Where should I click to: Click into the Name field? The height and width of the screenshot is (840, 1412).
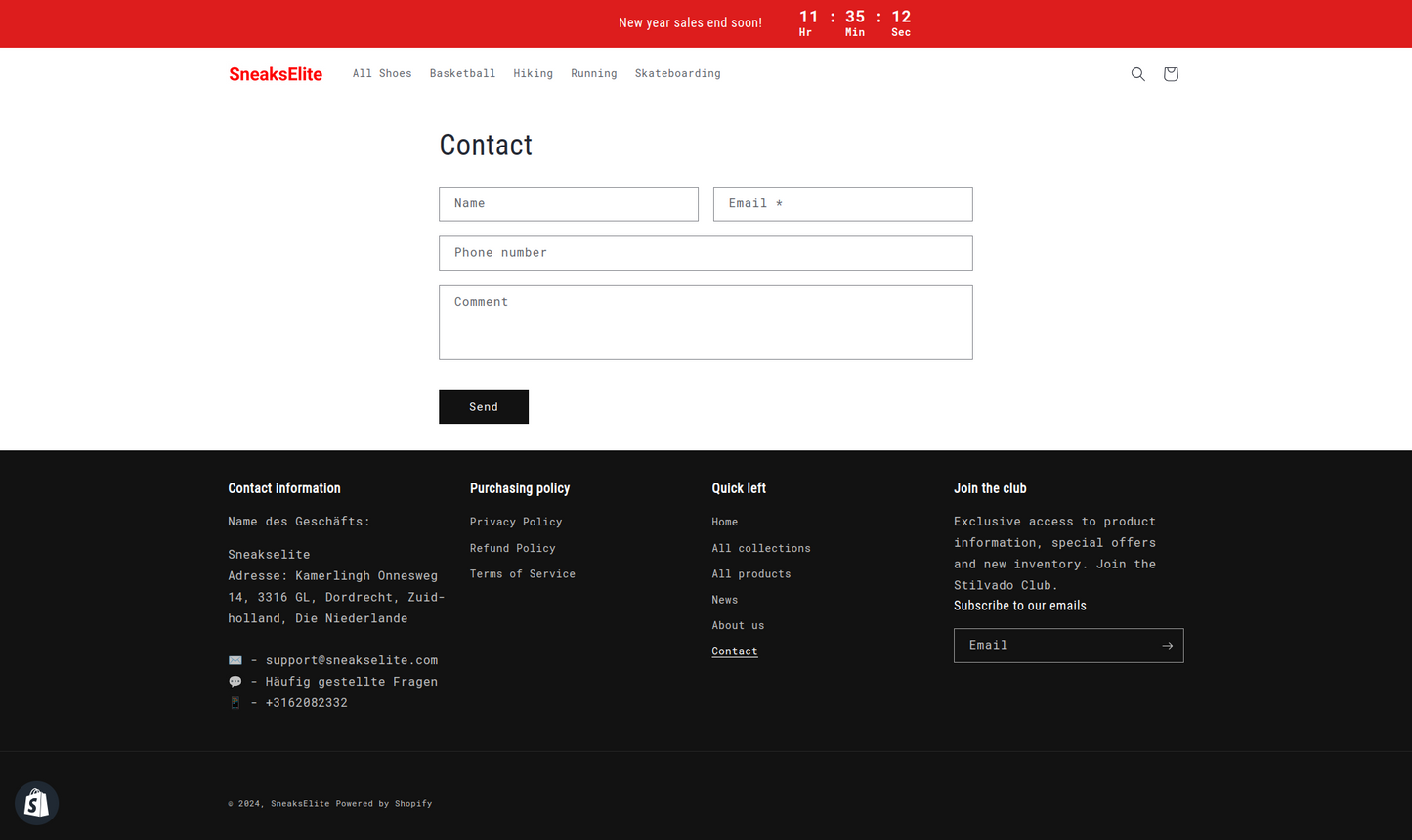[568, 203]
